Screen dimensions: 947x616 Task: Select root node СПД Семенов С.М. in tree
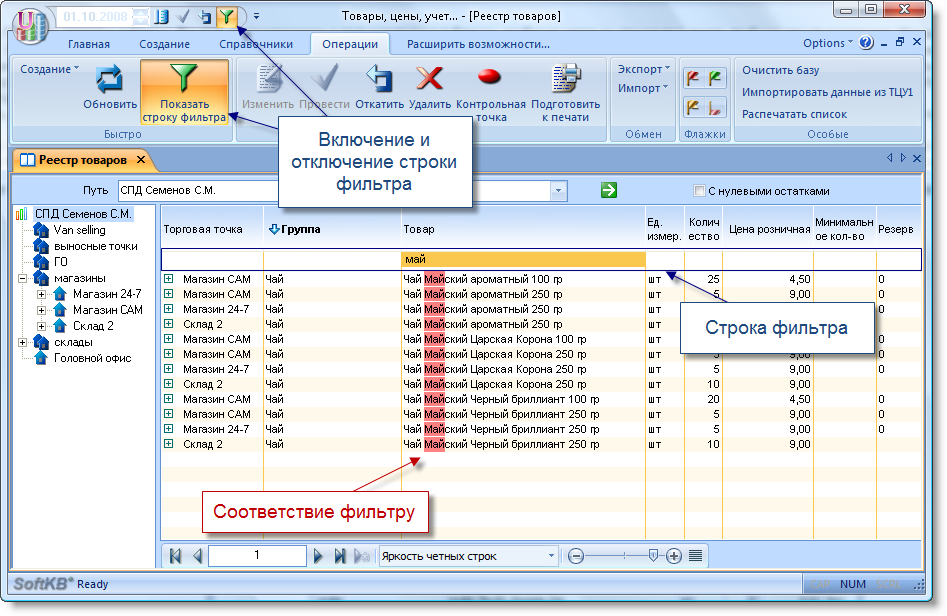[x=83, y=214]
